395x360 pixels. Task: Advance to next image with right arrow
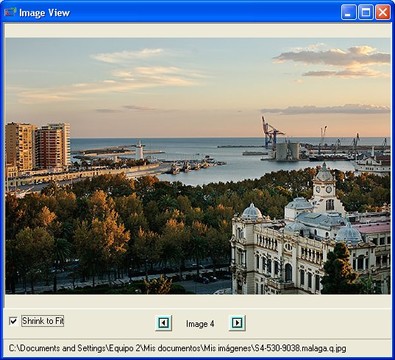point(237,323)
